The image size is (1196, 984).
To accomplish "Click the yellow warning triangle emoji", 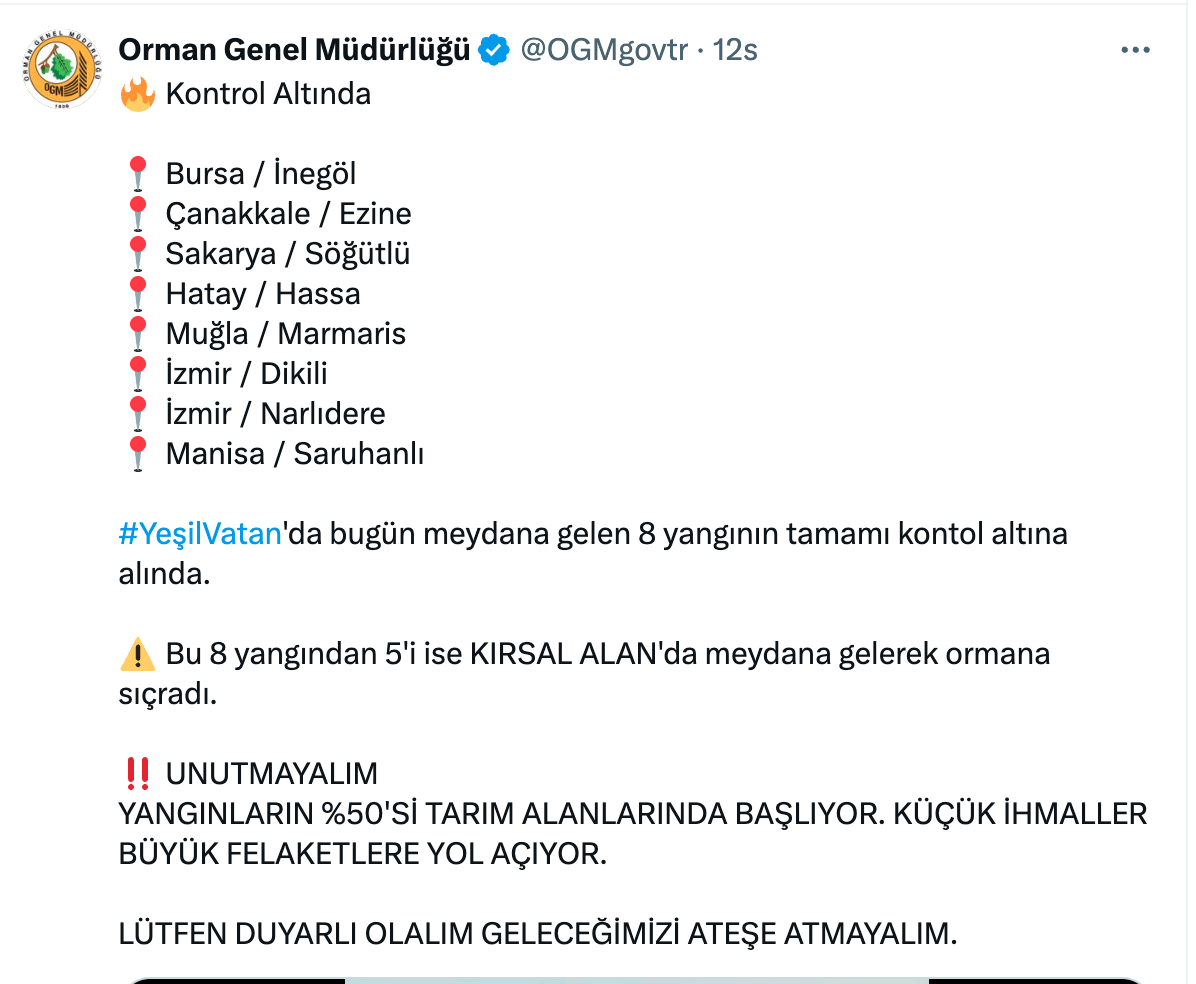I will (x=138, y=654).
